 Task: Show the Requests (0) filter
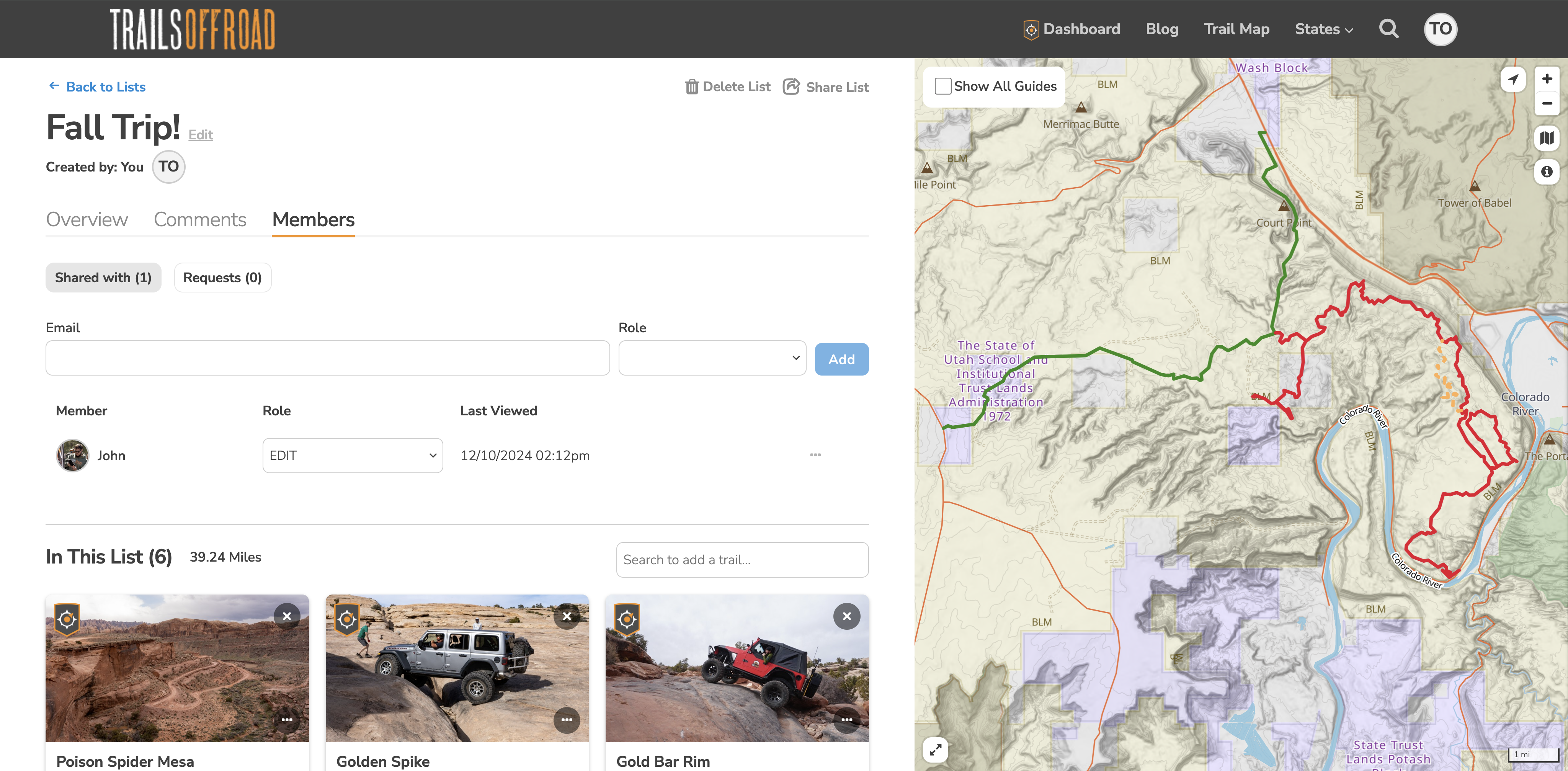222,278
